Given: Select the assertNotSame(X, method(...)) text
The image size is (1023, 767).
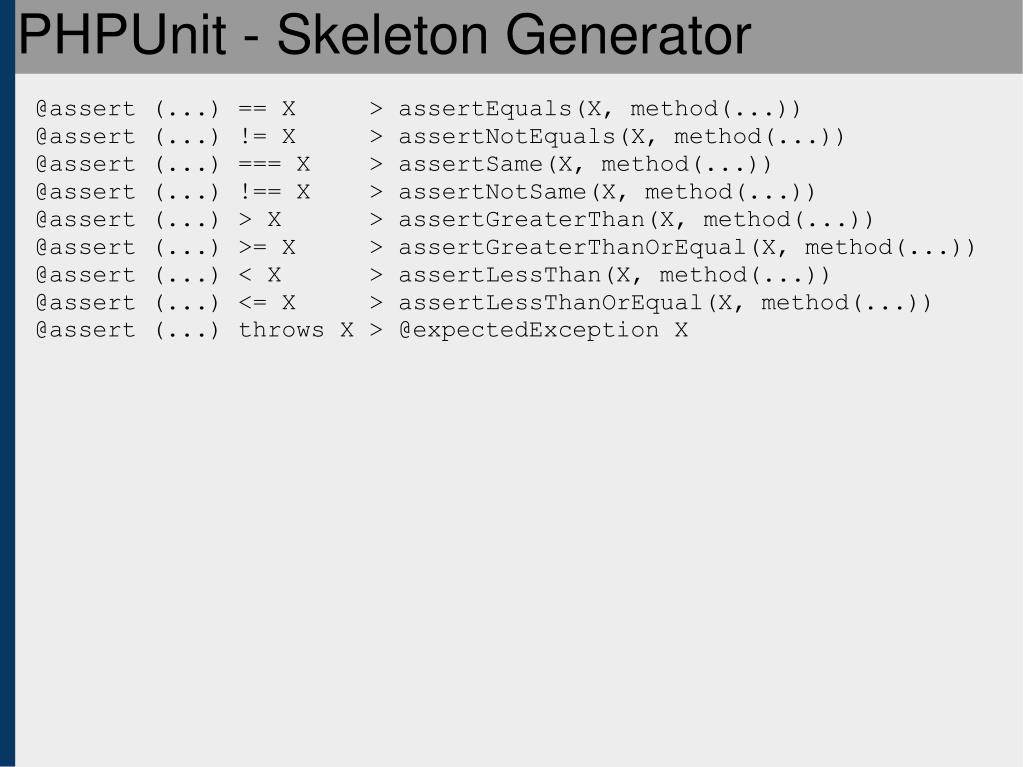Looking at the screenshot, I should [x=607, y=192].
